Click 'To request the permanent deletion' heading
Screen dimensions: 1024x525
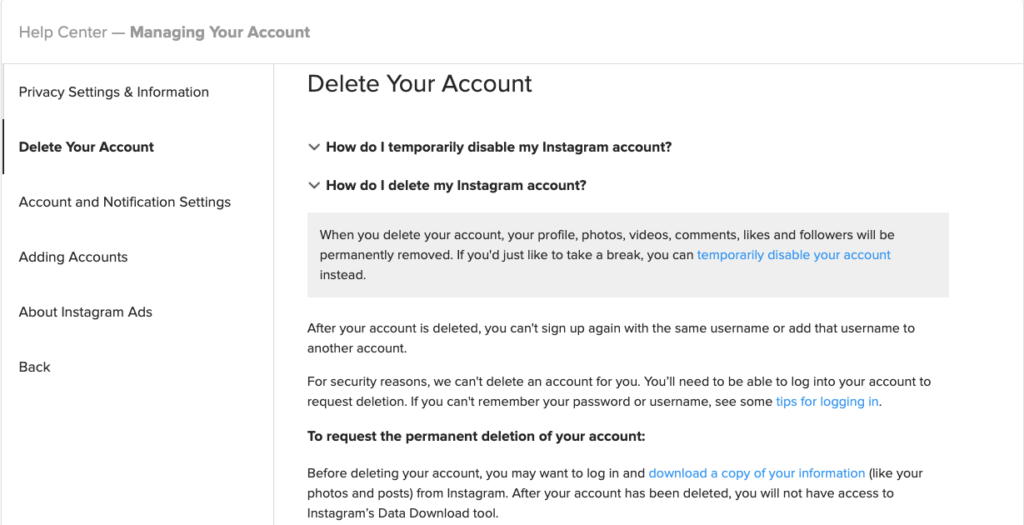(476, 437)
